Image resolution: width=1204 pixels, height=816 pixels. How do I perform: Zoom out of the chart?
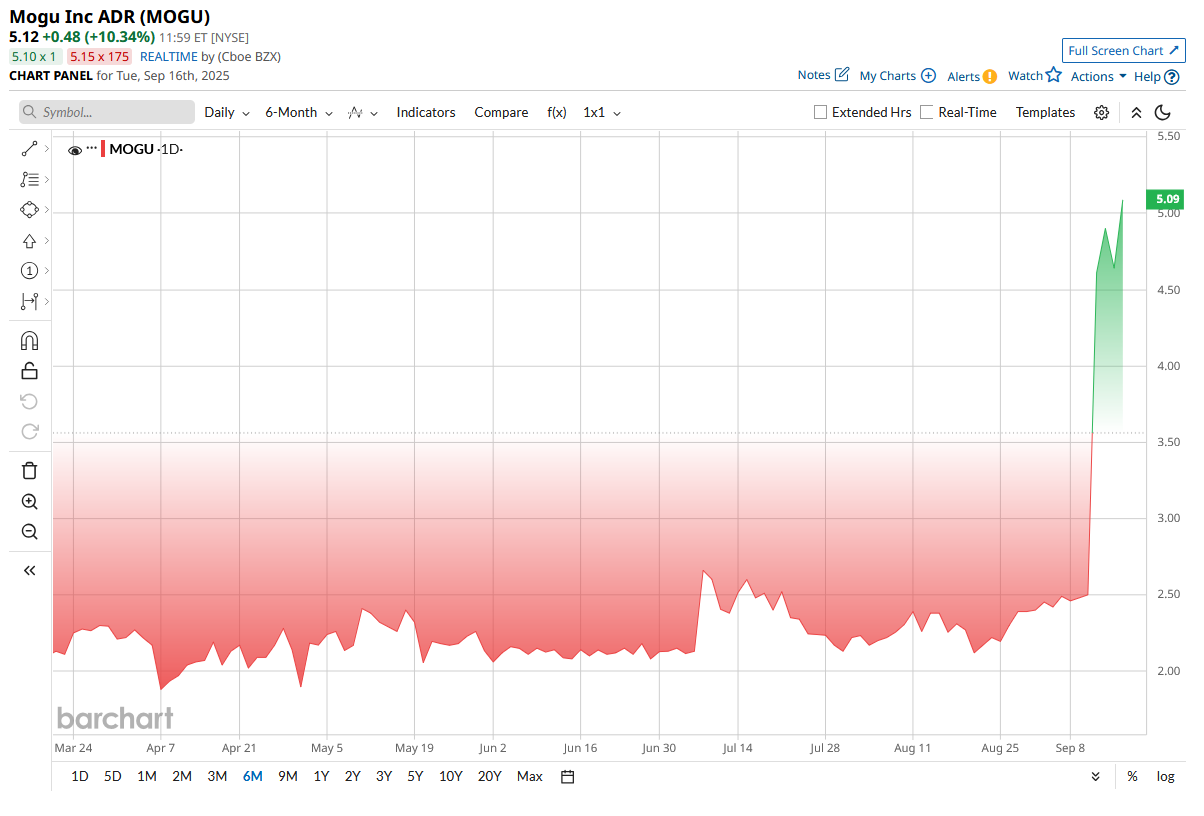click(x=29, y=531)
